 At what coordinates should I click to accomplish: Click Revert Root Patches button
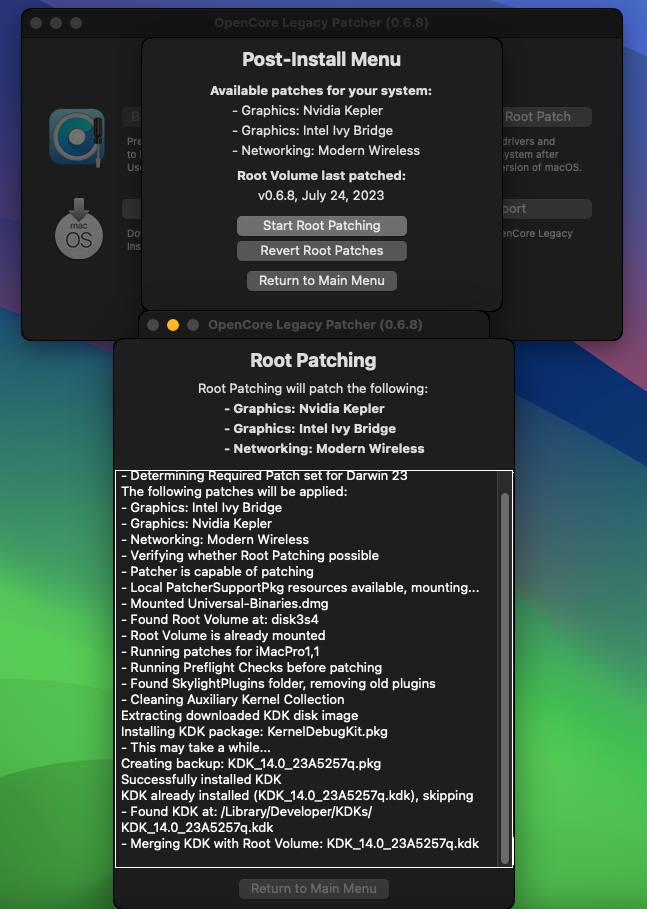click(x=322, y=250)
